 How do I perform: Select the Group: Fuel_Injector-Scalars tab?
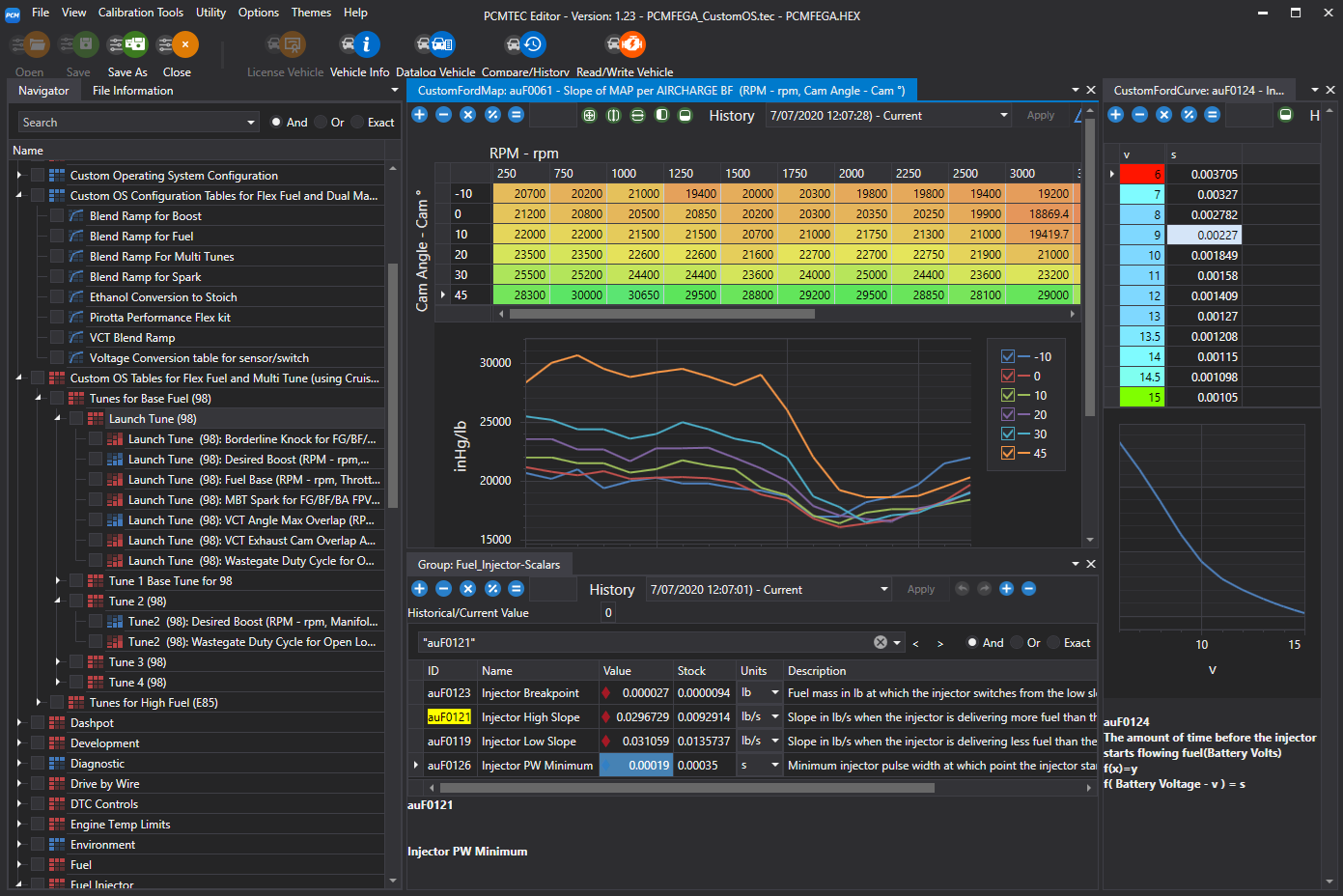pyautogui.click(x=489, y=564)
